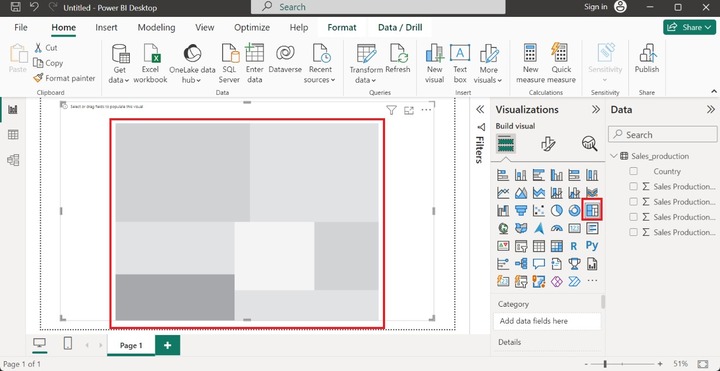Select the Donut chart visual
Image resolution: width=720 pixels, height=371 pixels.
[x=574, y=210]
